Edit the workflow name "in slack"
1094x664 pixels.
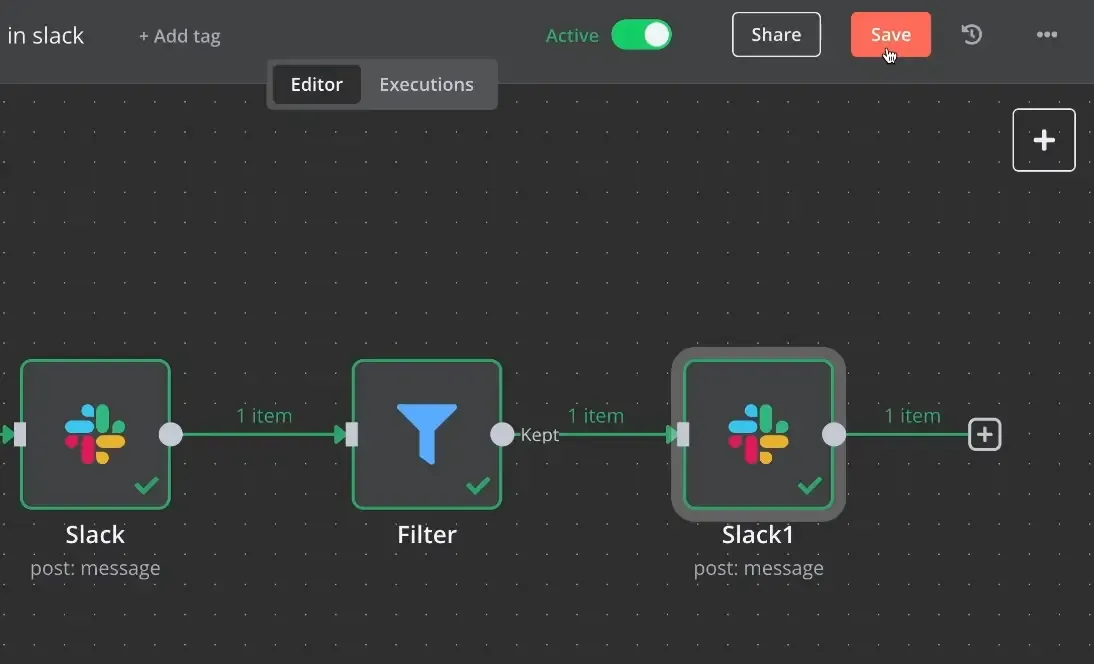45,36
